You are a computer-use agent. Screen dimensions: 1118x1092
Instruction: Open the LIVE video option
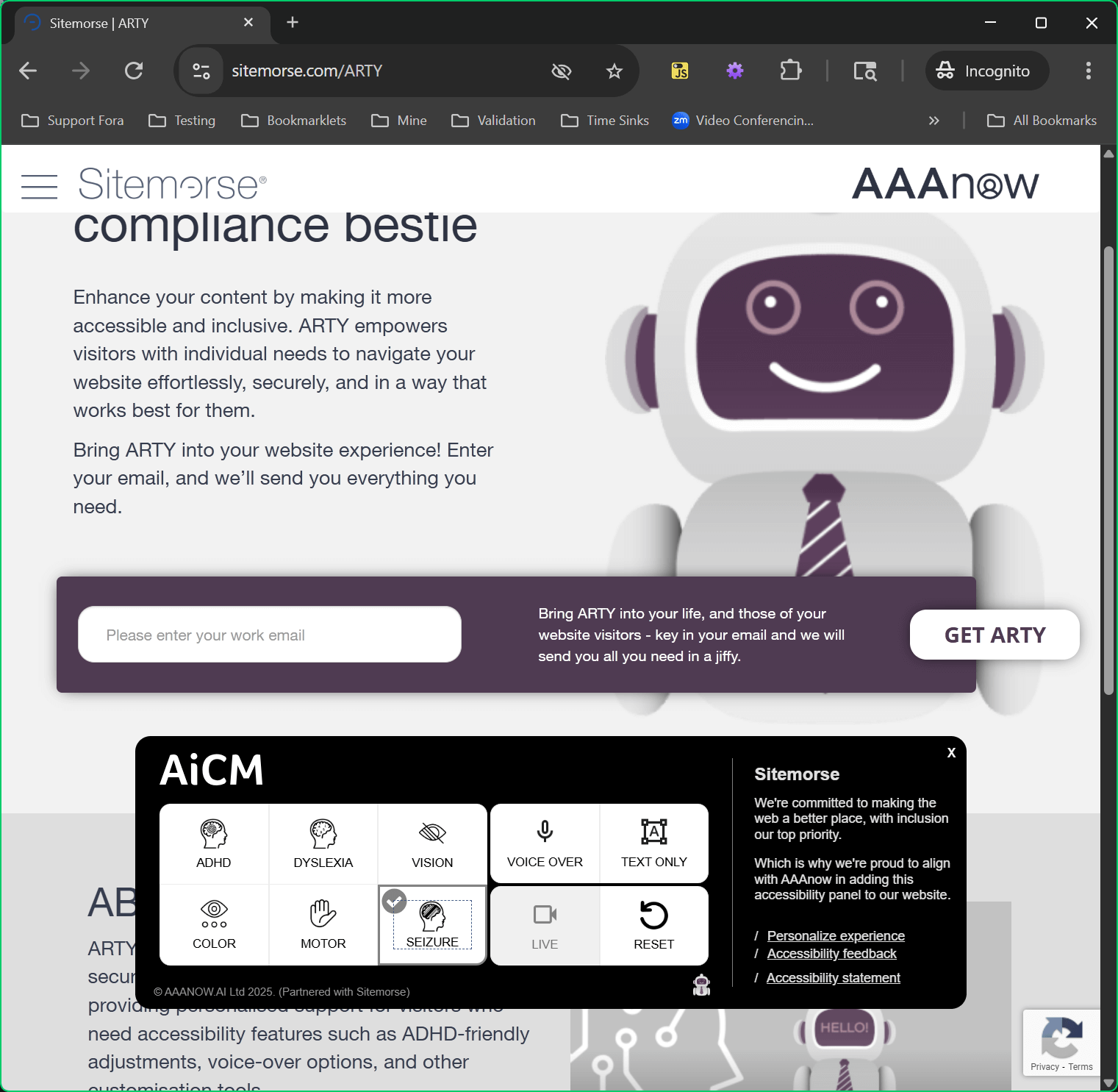point(545,926)
